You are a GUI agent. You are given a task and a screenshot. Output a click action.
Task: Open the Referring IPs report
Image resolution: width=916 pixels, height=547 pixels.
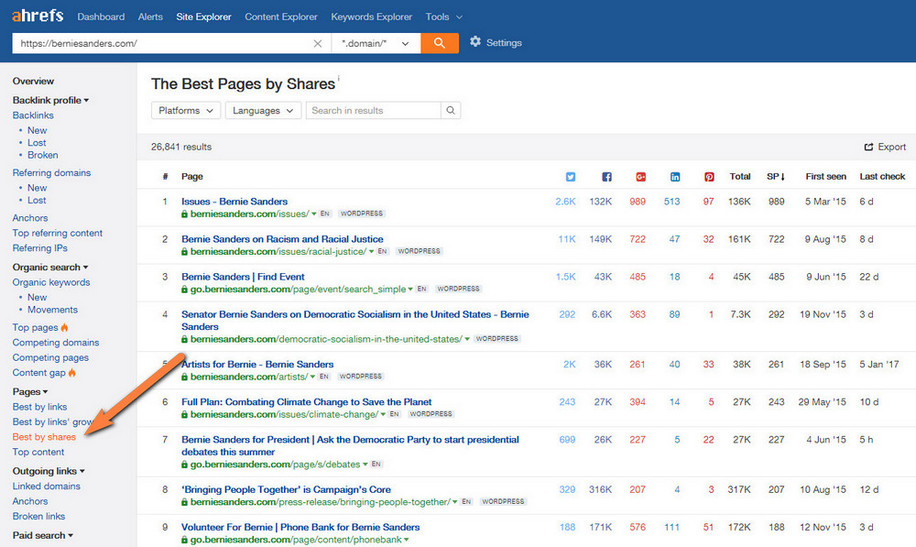40,248
